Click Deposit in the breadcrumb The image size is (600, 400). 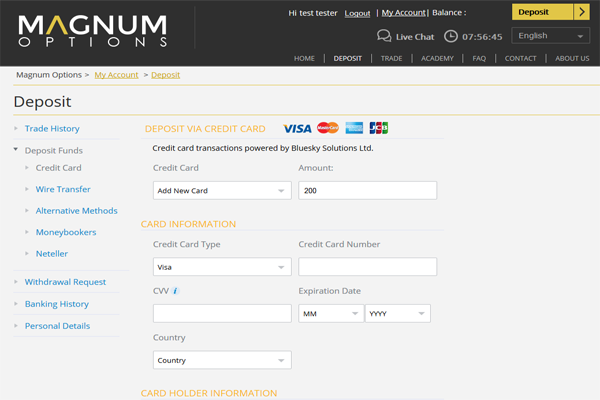click(166, 75)
